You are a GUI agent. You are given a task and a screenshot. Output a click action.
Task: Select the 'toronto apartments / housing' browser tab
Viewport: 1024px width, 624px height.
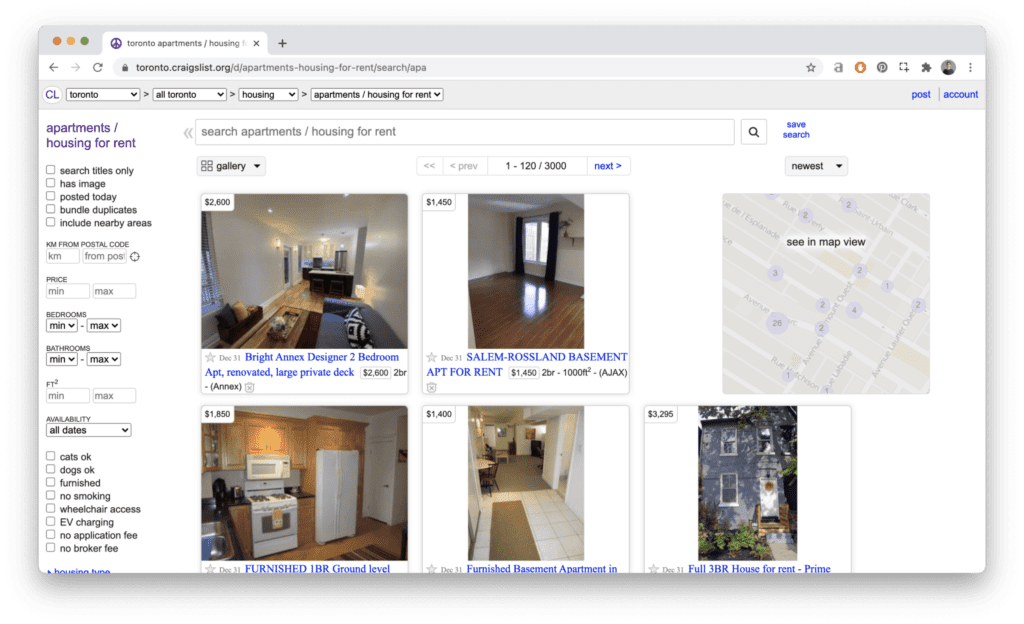pyautogui.click(x=180, y=43)
